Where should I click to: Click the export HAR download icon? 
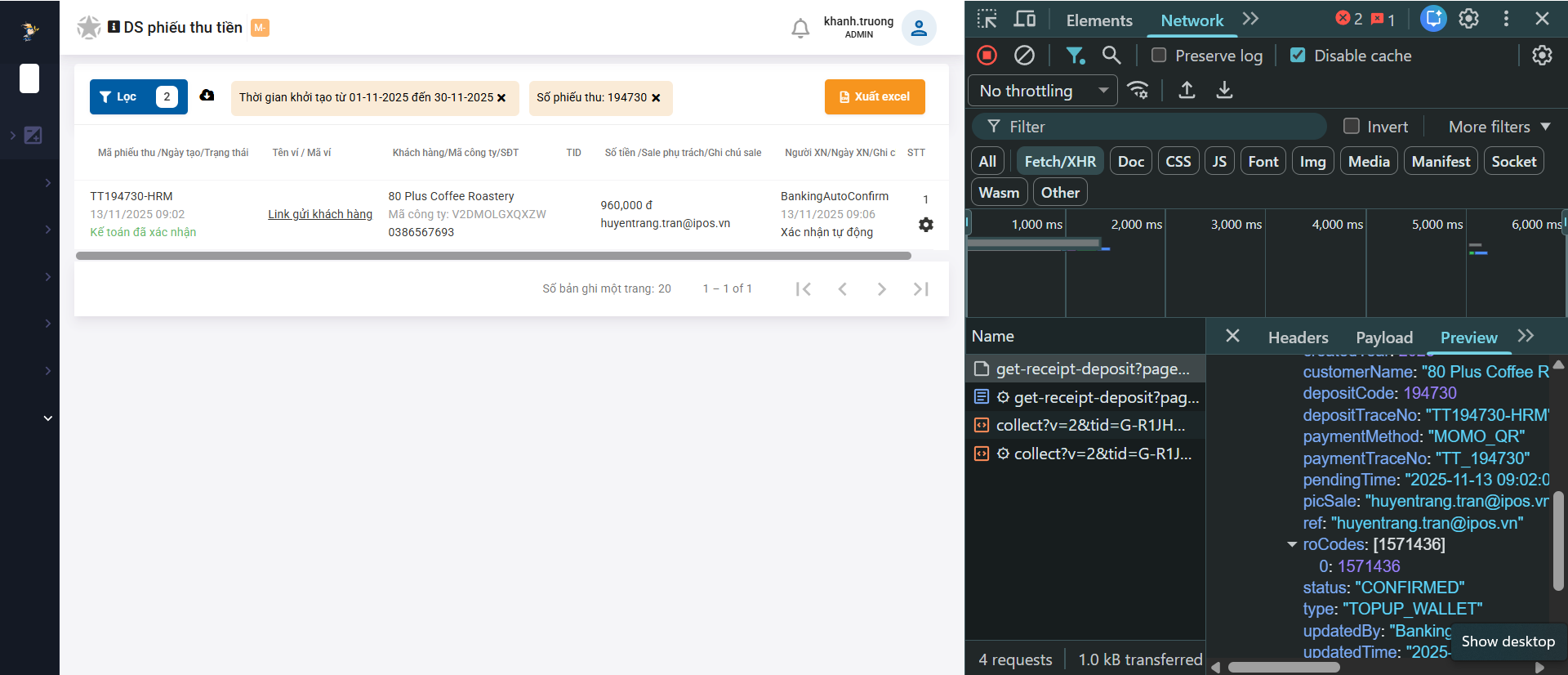tap(1224, 90)
